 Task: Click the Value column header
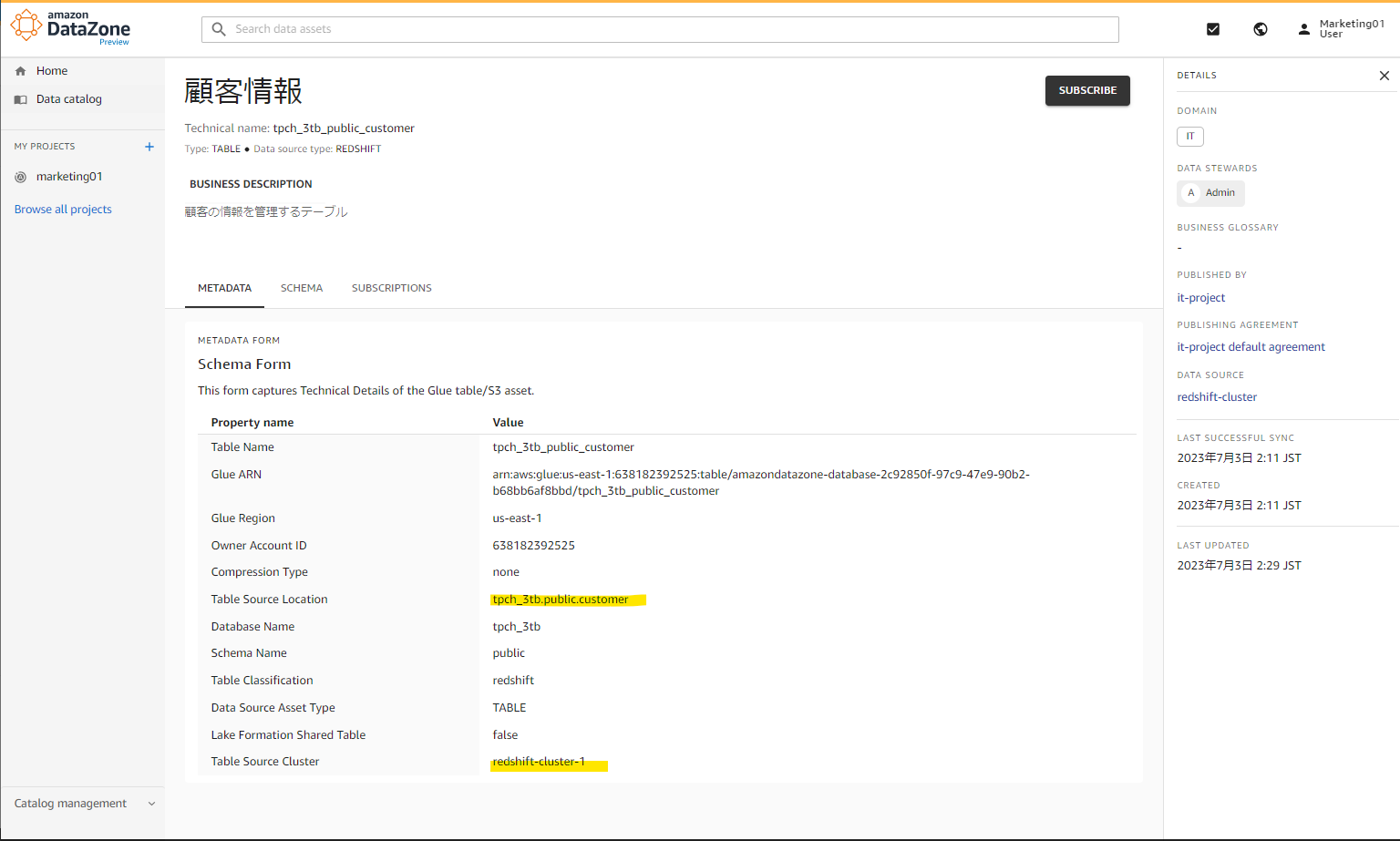coord(508,423)
